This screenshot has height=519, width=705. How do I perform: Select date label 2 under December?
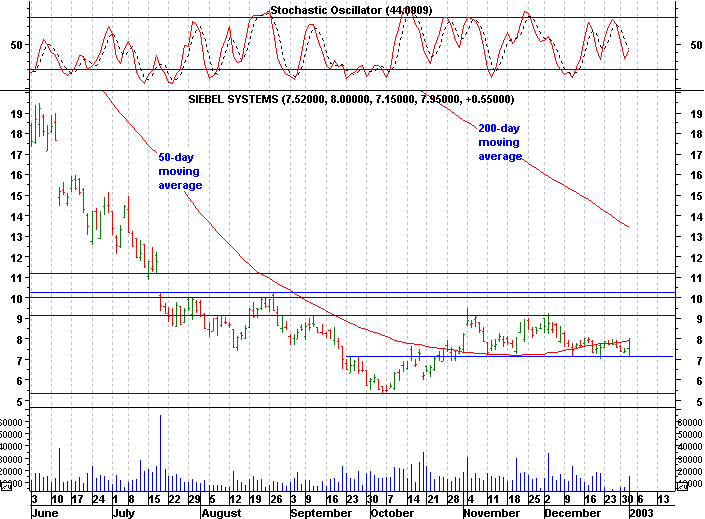click(x=548, y=499)
